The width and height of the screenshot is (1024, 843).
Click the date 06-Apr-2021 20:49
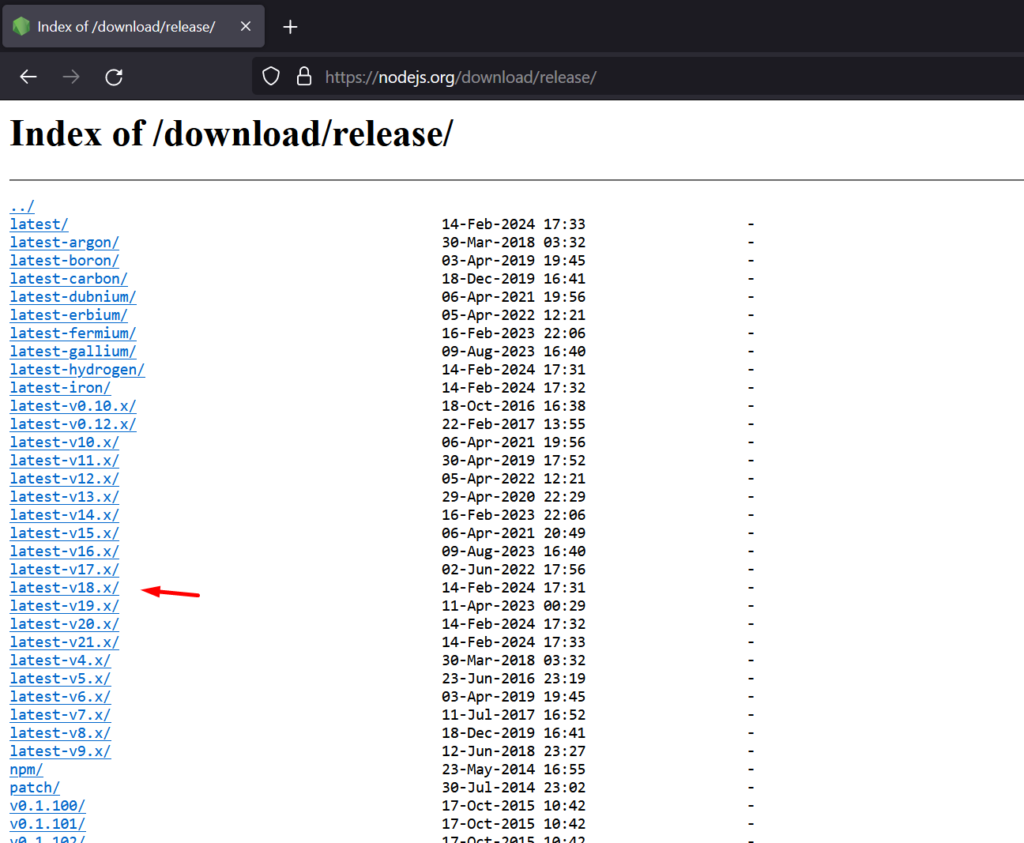[513, 533]
